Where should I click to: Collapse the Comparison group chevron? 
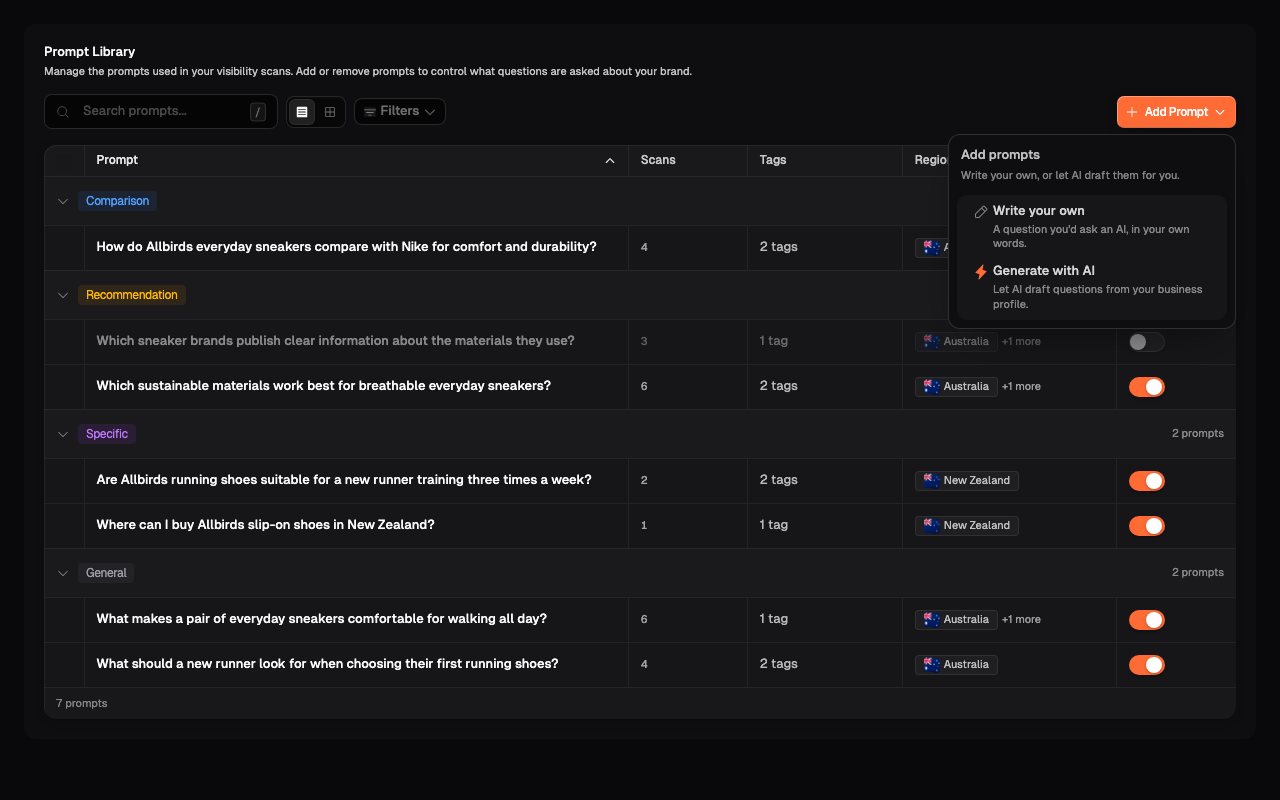63,201
